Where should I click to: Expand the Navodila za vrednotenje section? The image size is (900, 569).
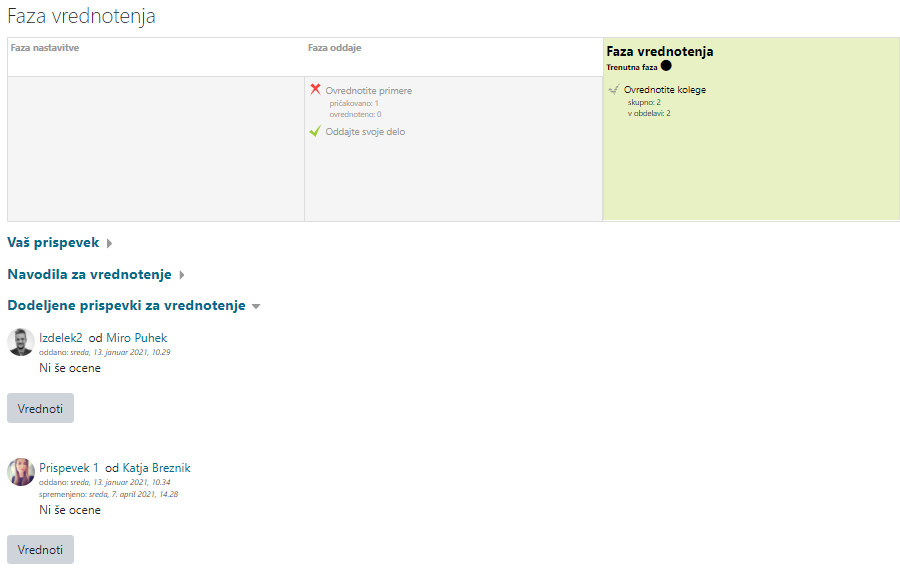coord(96,275)
